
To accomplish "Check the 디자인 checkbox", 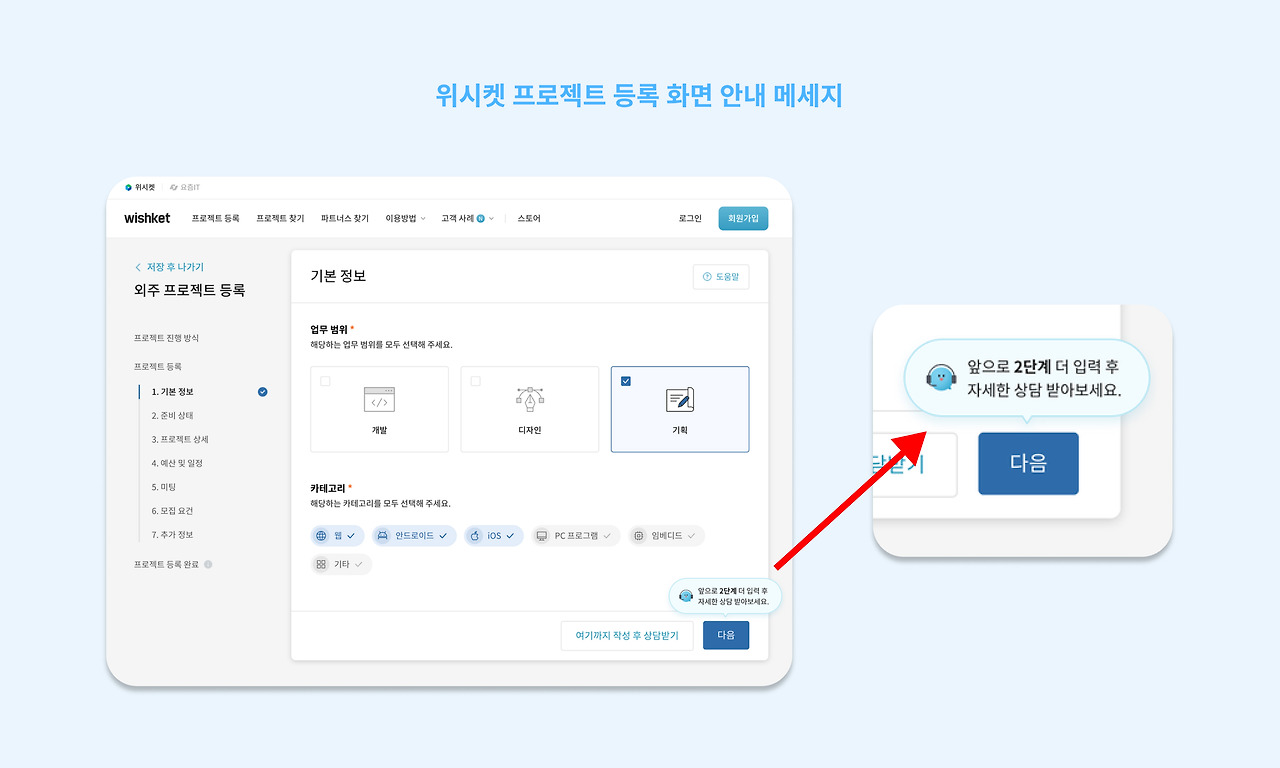I will [475, 381].
